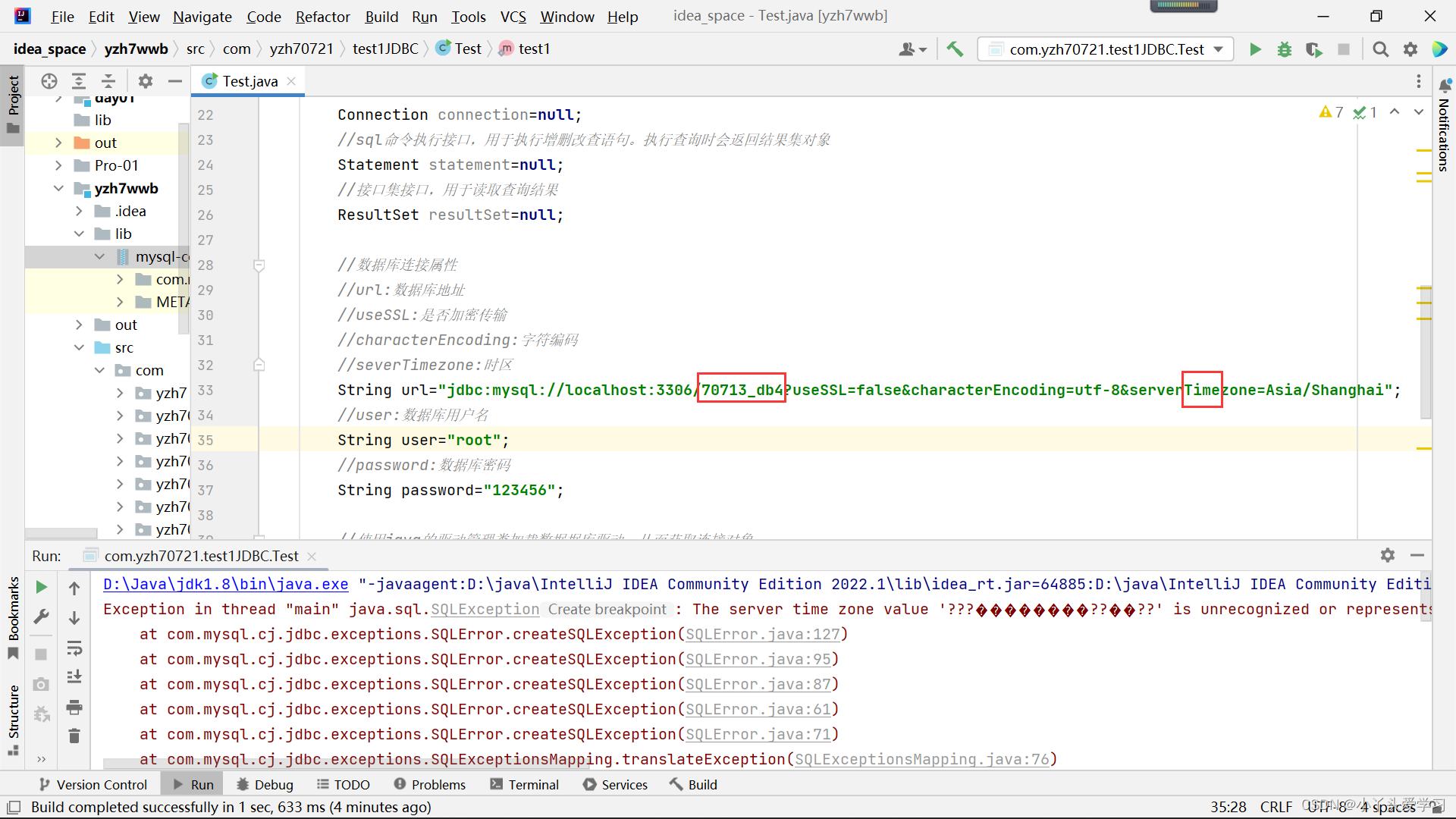
Task: Expand the orange out folder
Action: 58,143
